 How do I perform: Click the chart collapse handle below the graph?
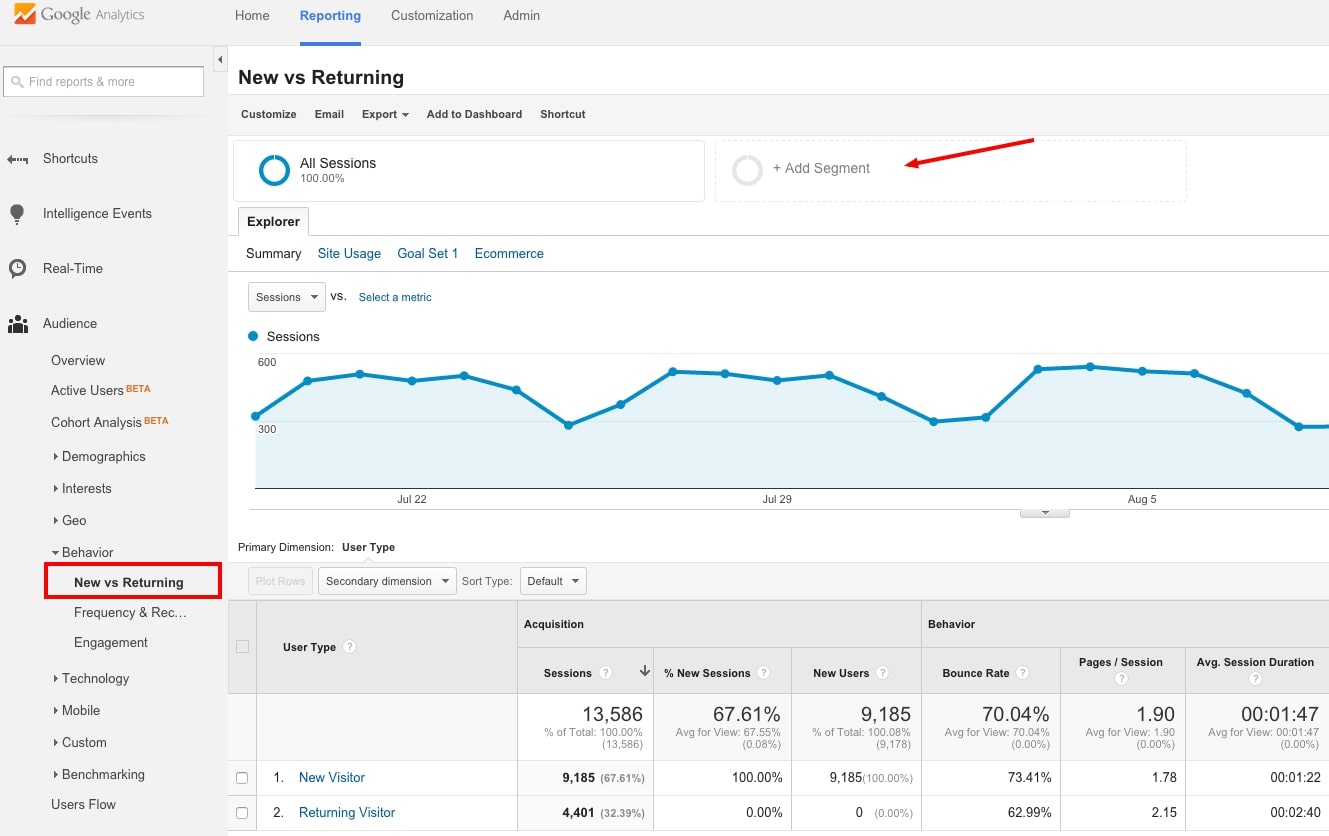tap(1044, 512)
